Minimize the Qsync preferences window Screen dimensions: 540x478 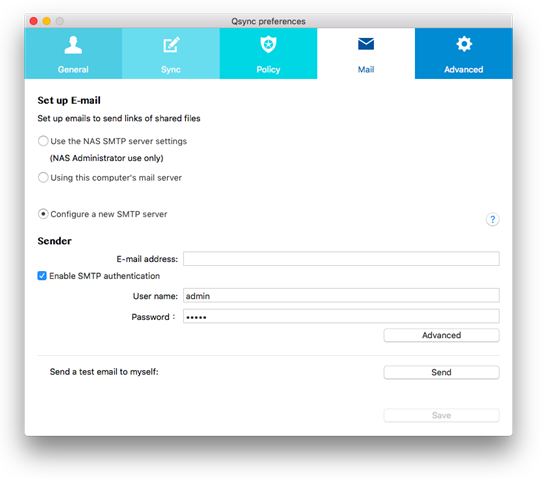coord(46,21)
